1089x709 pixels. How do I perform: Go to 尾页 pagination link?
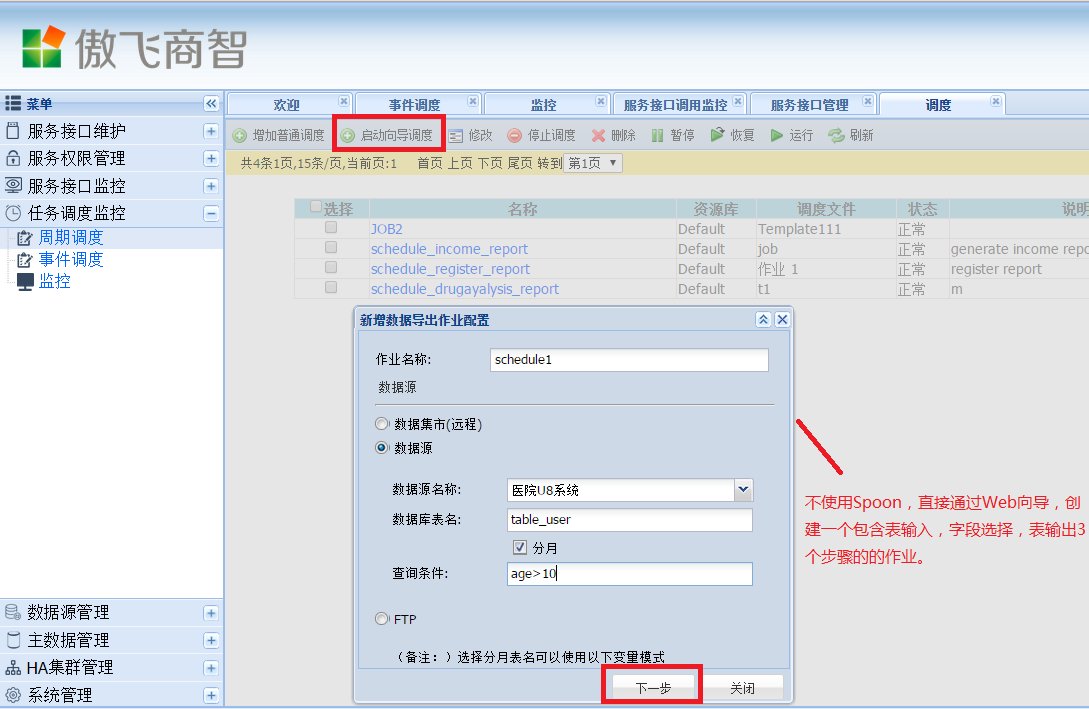click(519, 163)
